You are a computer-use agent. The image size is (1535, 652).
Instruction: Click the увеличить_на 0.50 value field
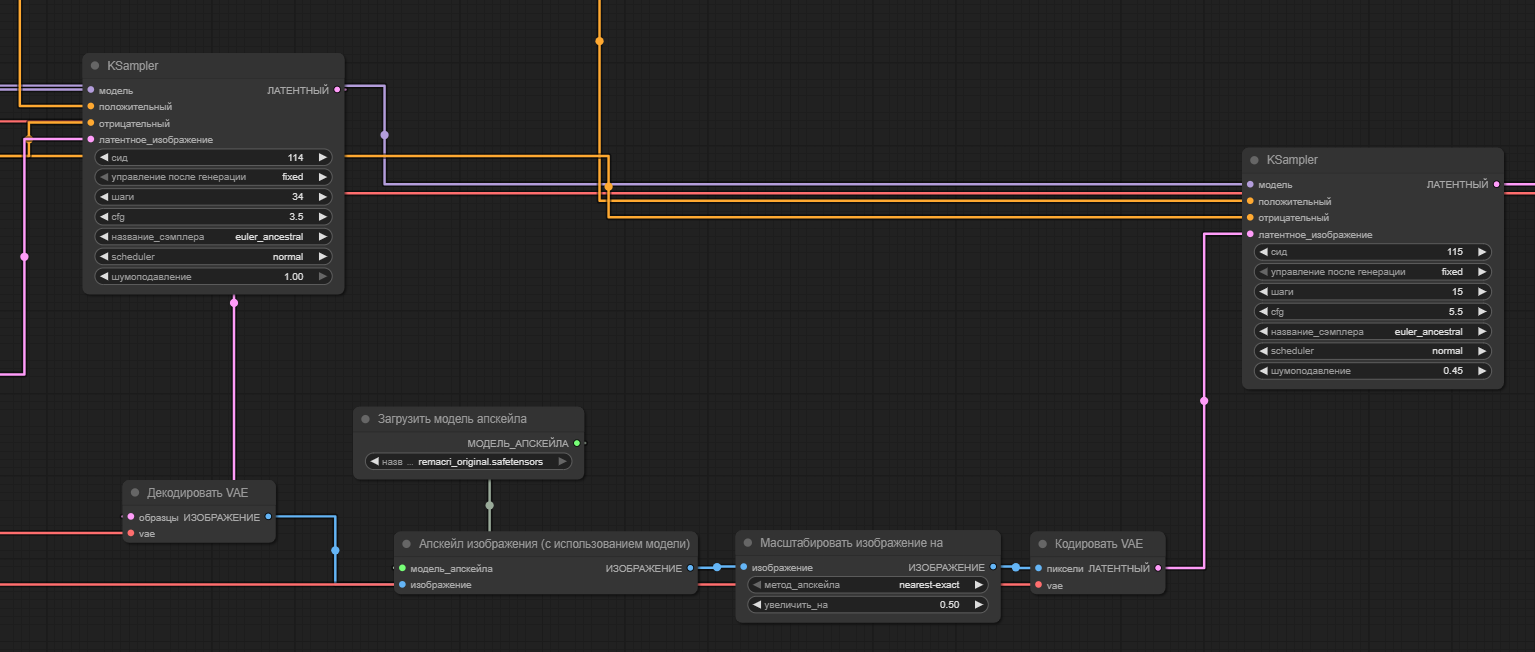(868, 605)
